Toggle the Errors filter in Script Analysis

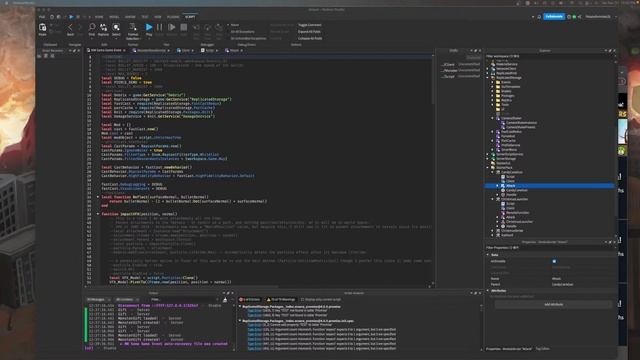pyautogui.click(x=249, y=300)
